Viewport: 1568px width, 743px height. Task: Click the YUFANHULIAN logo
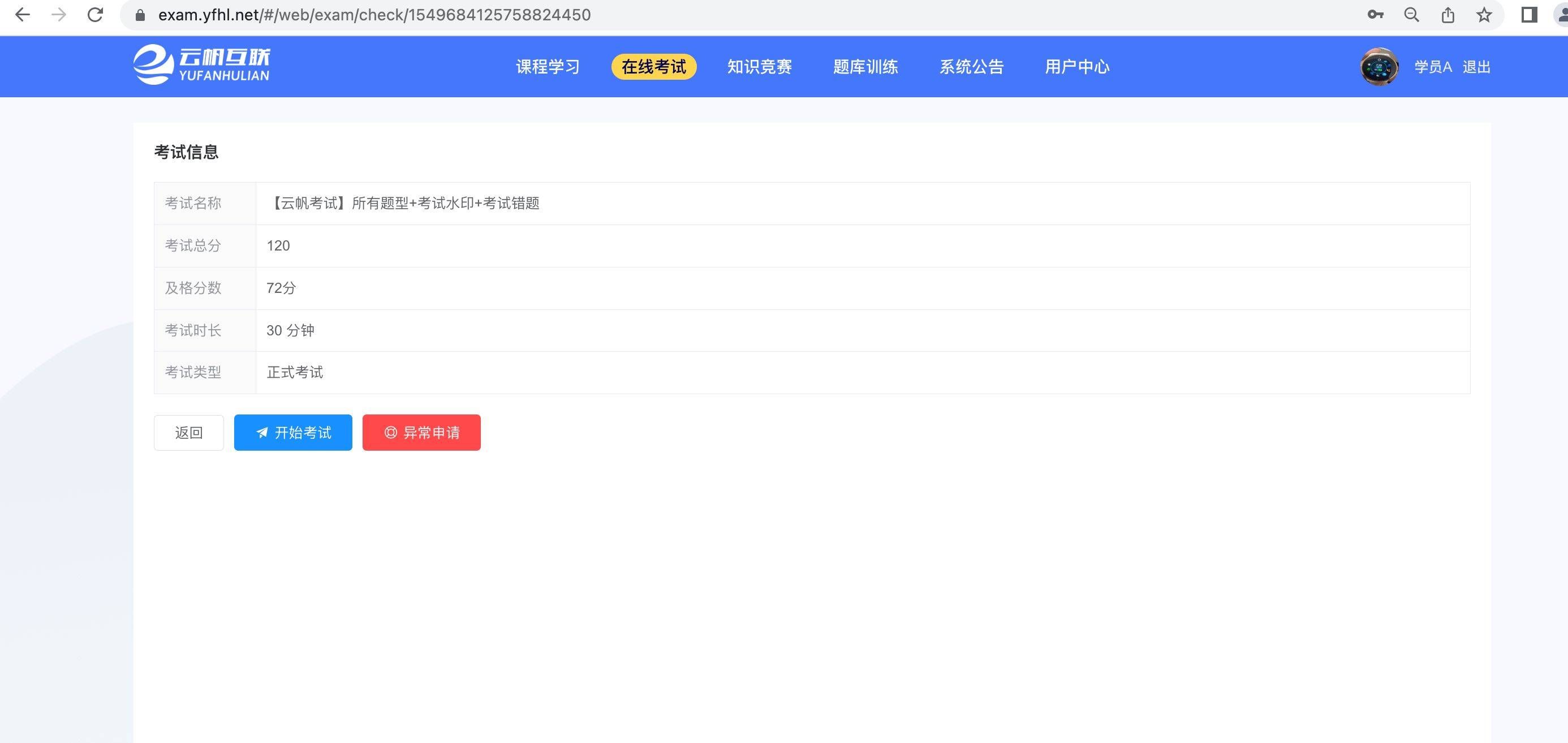tap(201, 66)
